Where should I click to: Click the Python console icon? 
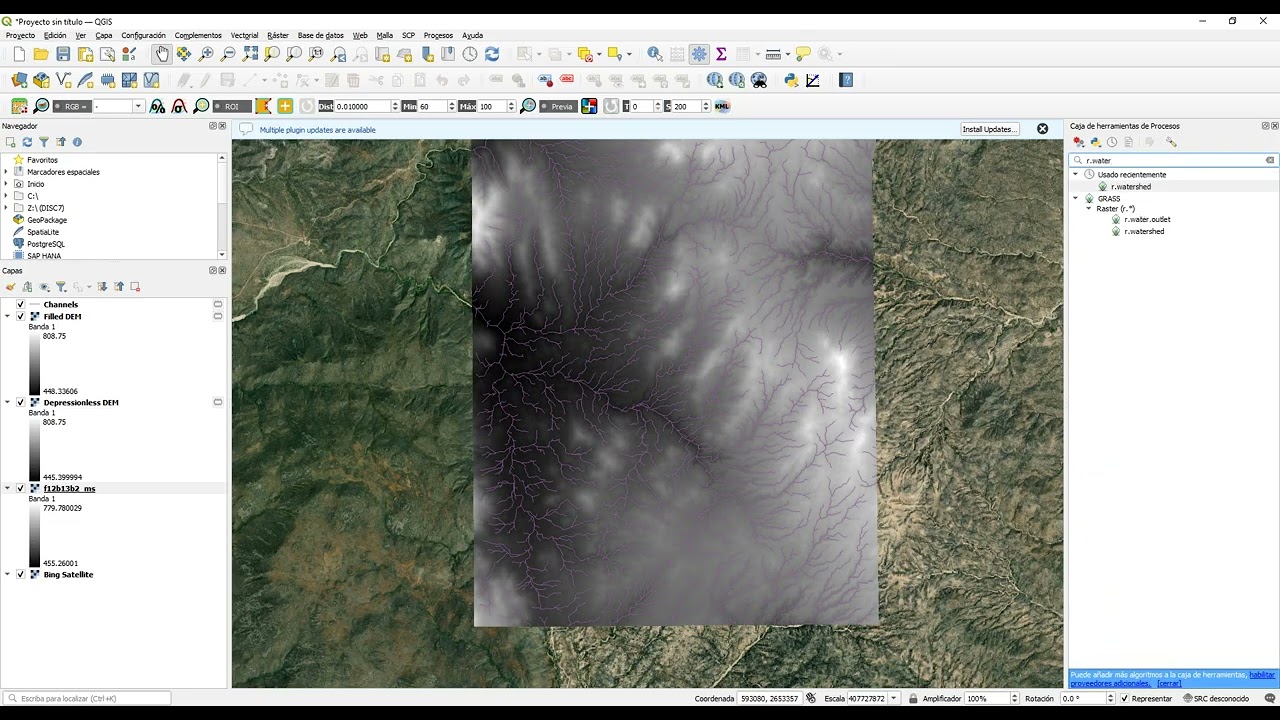[x=791, y=80]
